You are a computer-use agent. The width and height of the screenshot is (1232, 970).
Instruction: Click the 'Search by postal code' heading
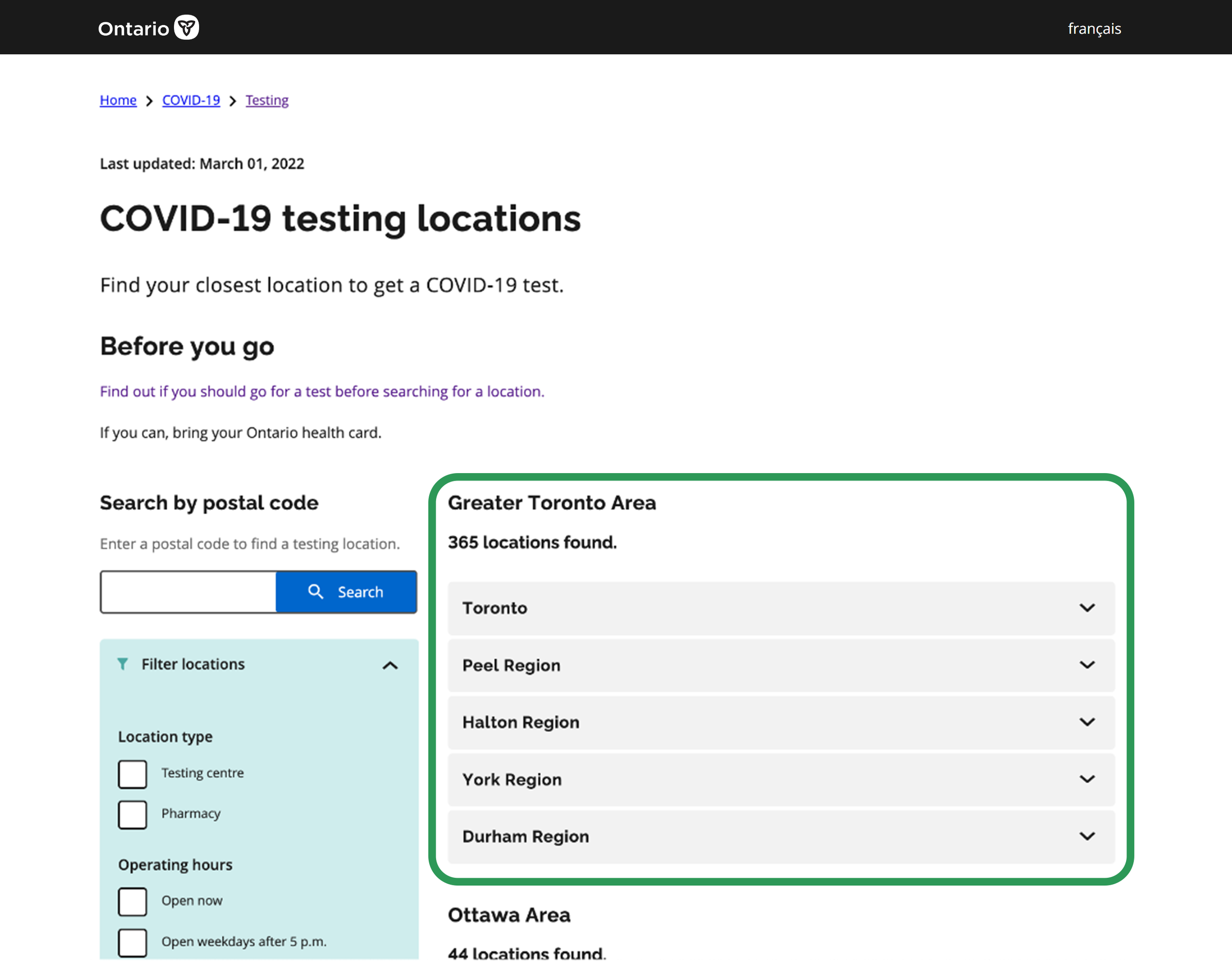point(209,503)
